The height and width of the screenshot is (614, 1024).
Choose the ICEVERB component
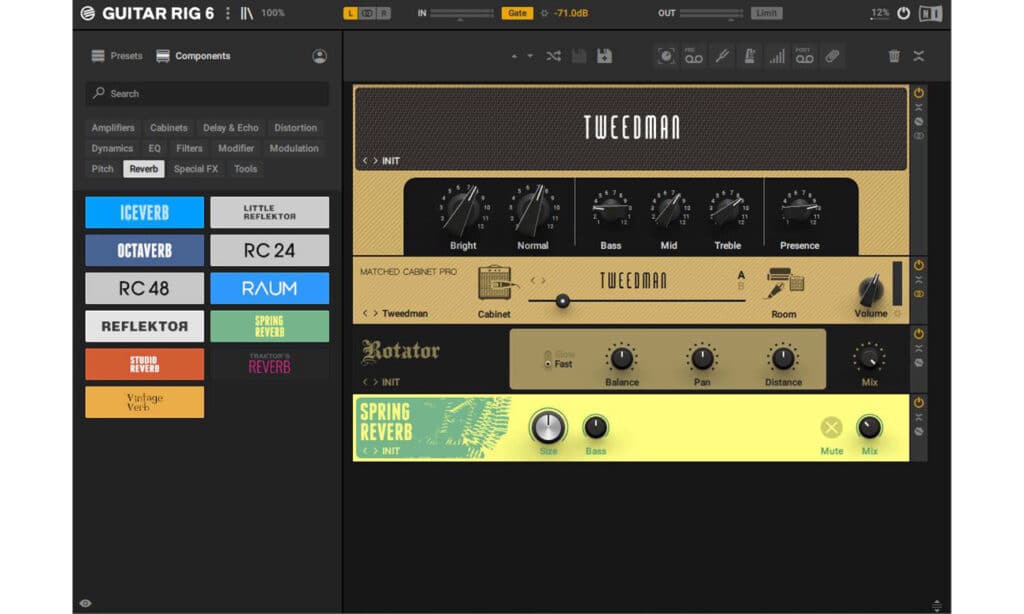pos(144,212)
